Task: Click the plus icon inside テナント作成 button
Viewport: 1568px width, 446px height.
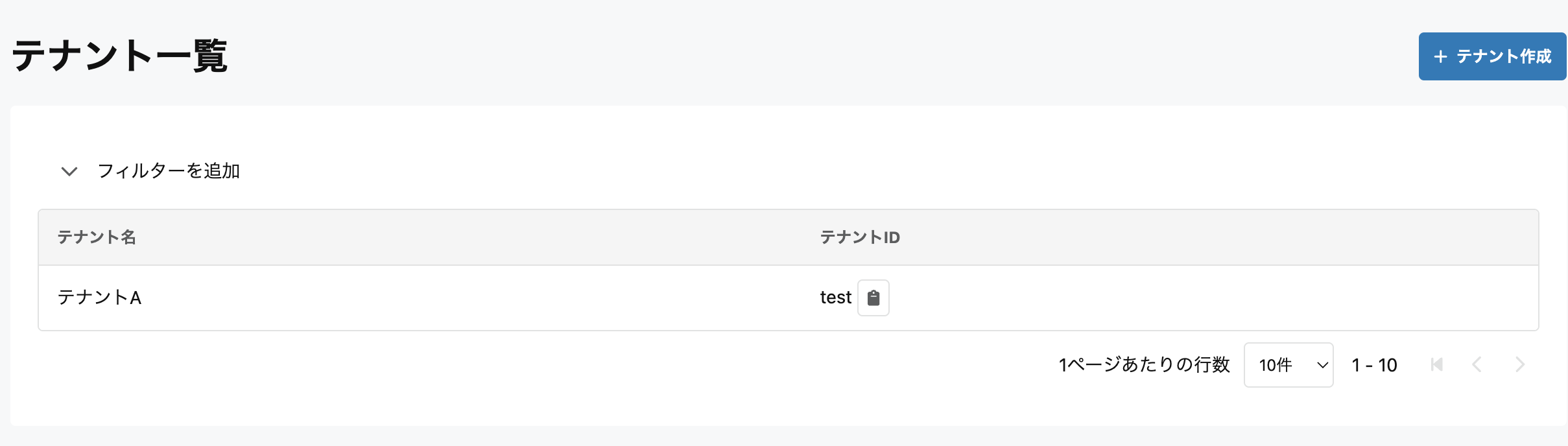Action: tap(1441, 56)
